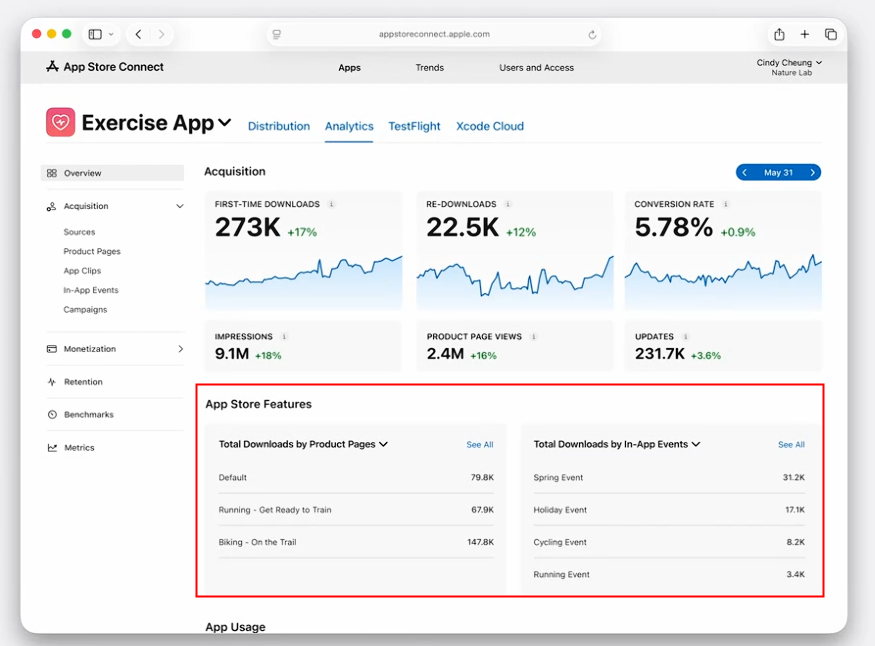Open the Conversion Rate 5.78% chart card
875x646 pixels.
click(723, 250)
